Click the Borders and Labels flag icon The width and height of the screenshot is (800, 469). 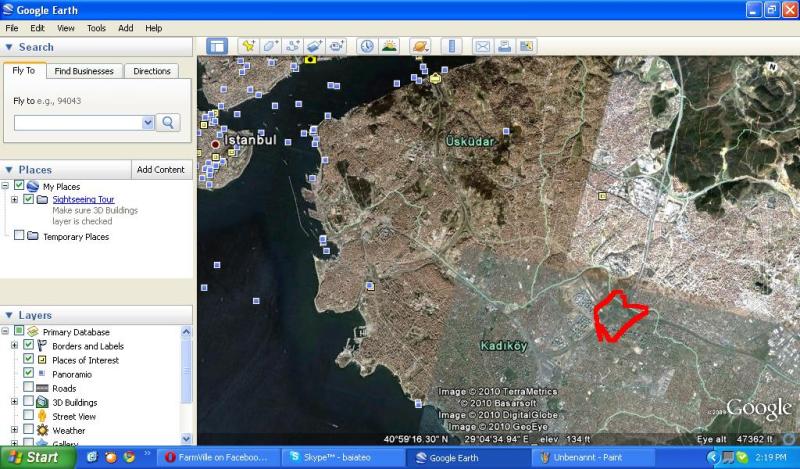(42, 345)
